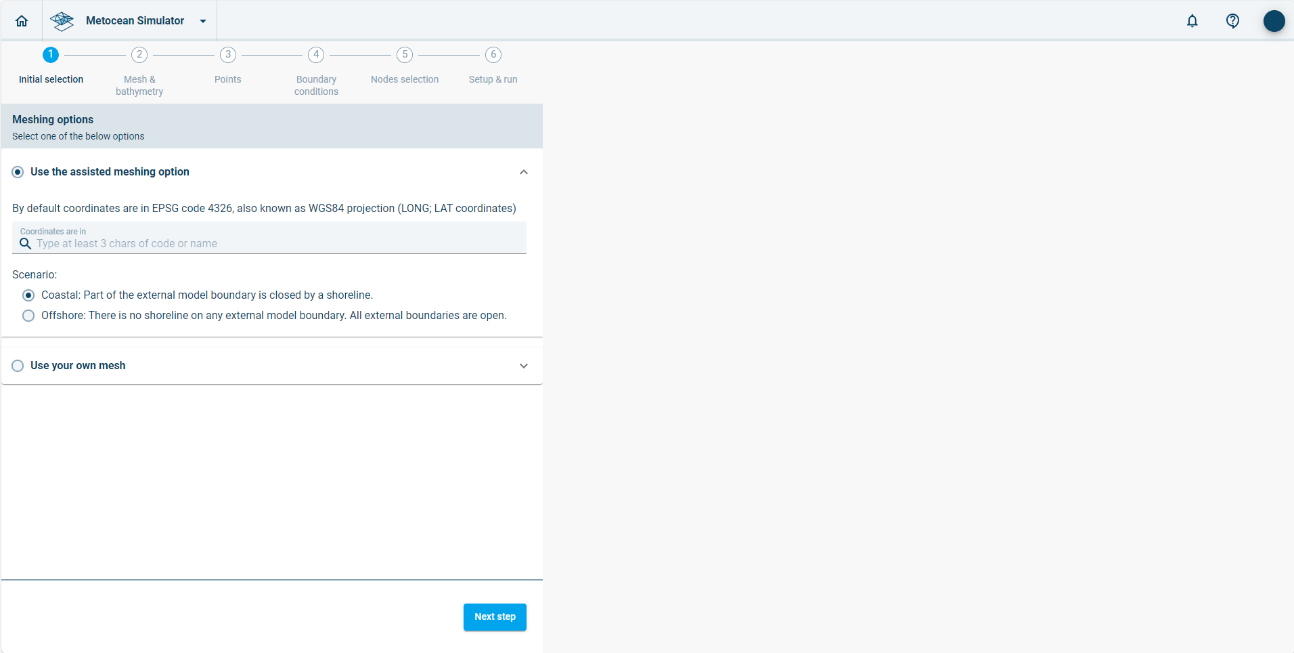Open the Metocean Simulator dropdown arrow
This screenshot has width=1294, height=653.
203,21
